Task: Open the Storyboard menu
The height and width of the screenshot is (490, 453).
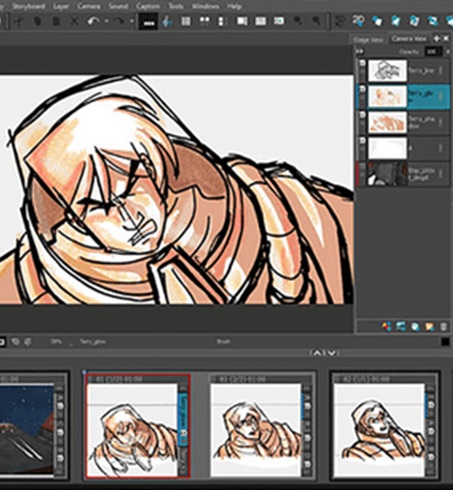Action: (29, 6)
